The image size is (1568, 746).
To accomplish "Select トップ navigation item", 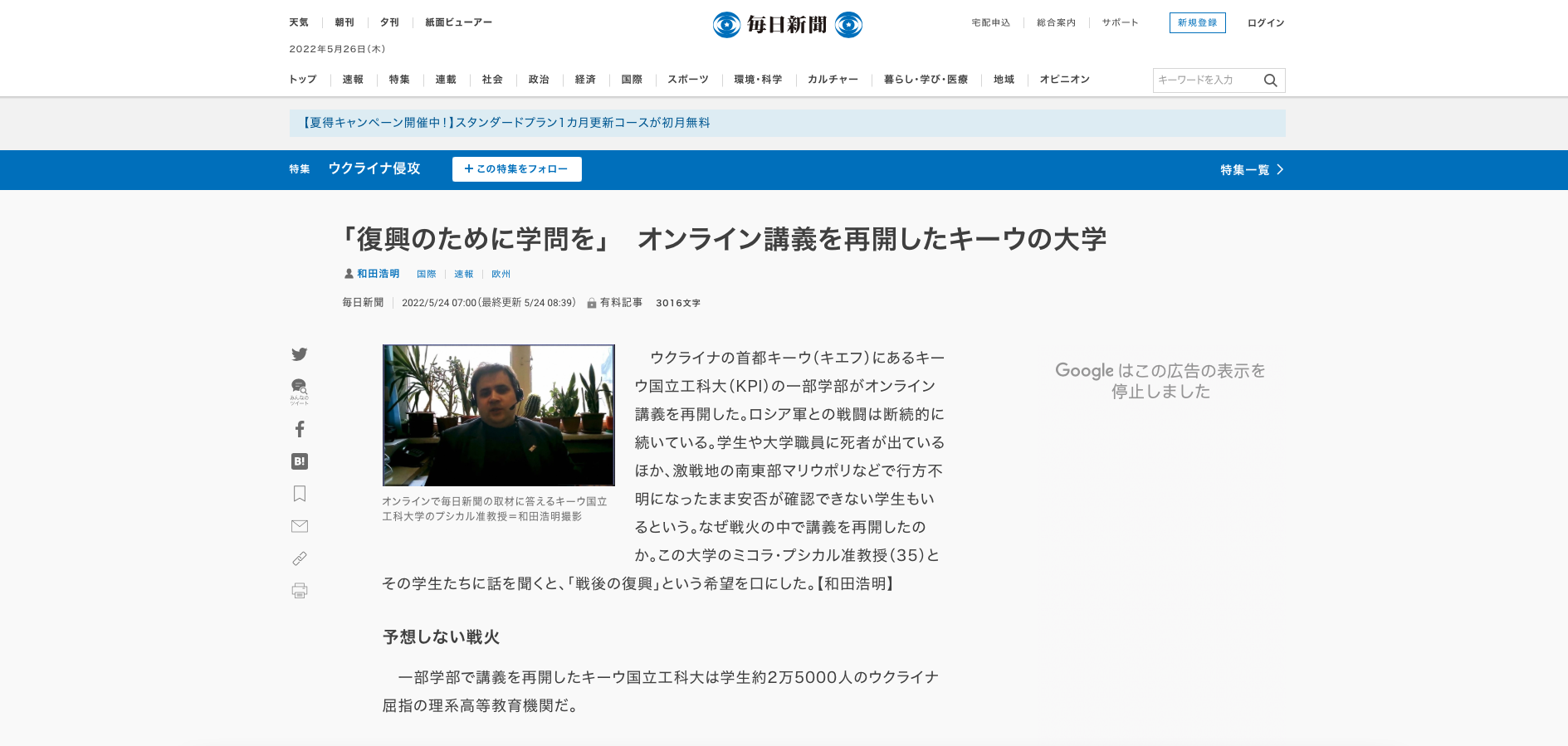I will (x=303, y=80).
